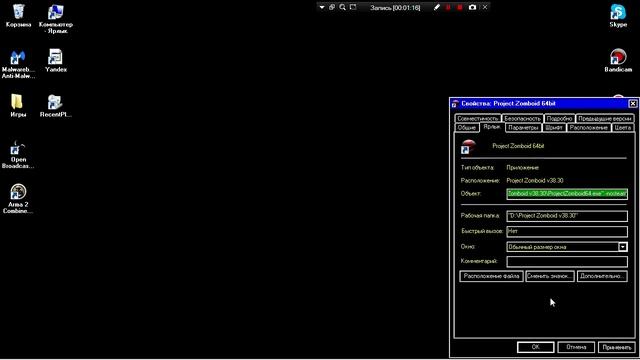Click the Рабочая папка input field
Viewport: 640px width, 360px height.
[567, 216]
